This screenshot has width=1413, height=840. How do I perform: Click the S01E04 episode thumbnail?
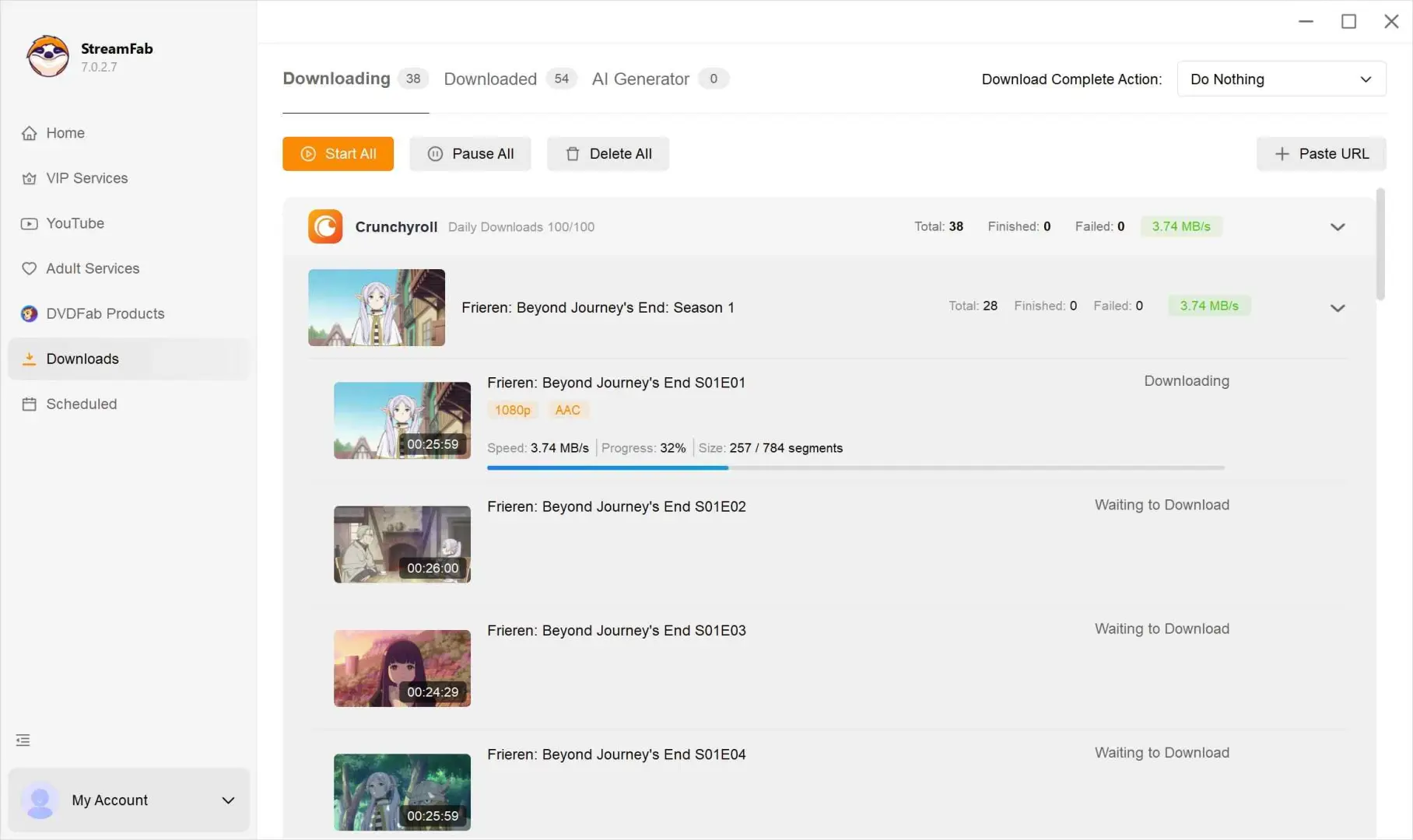coord(402,792)
